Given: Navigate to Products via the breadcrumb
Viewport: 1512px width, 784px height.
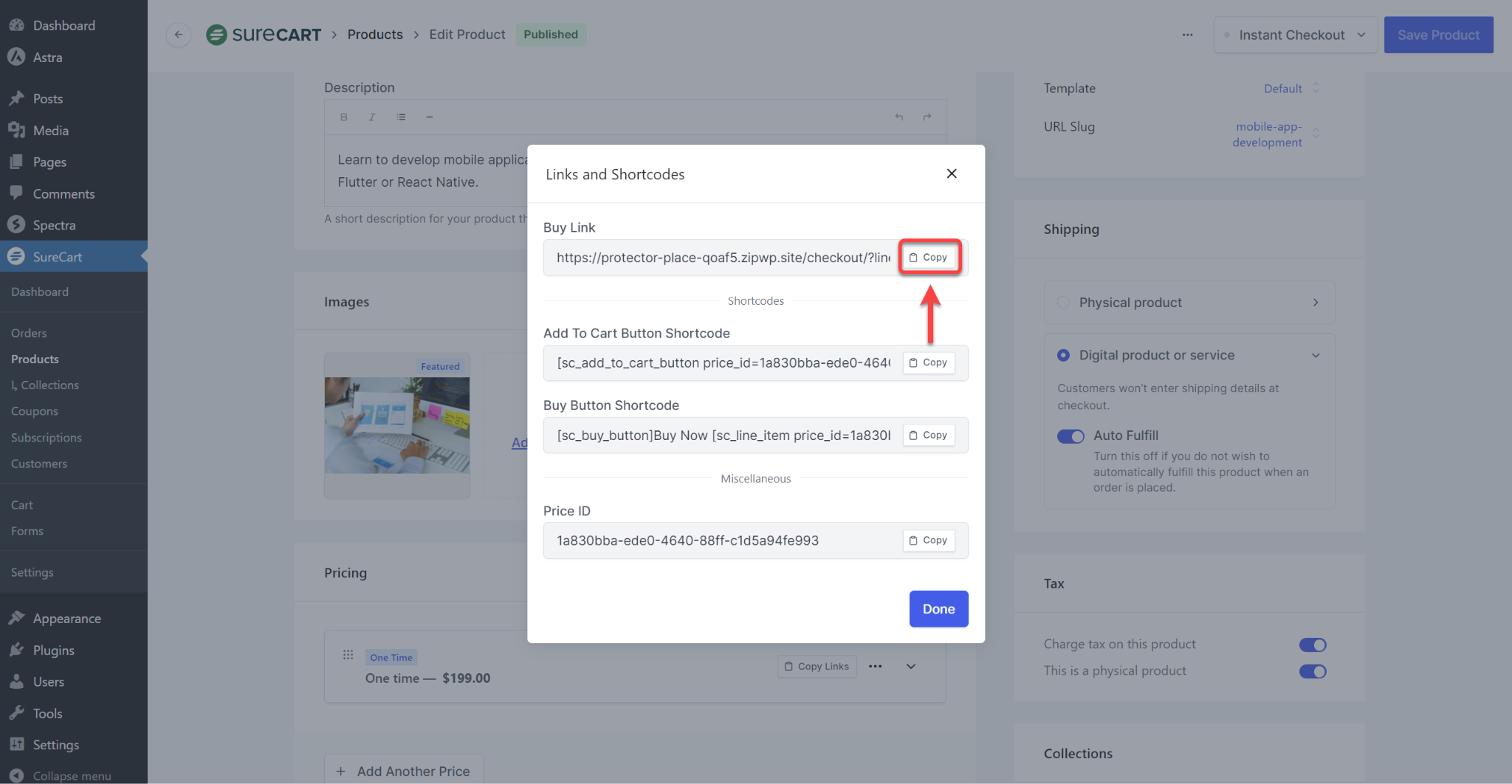Looking at the screenshot, I should pos(375,35).
